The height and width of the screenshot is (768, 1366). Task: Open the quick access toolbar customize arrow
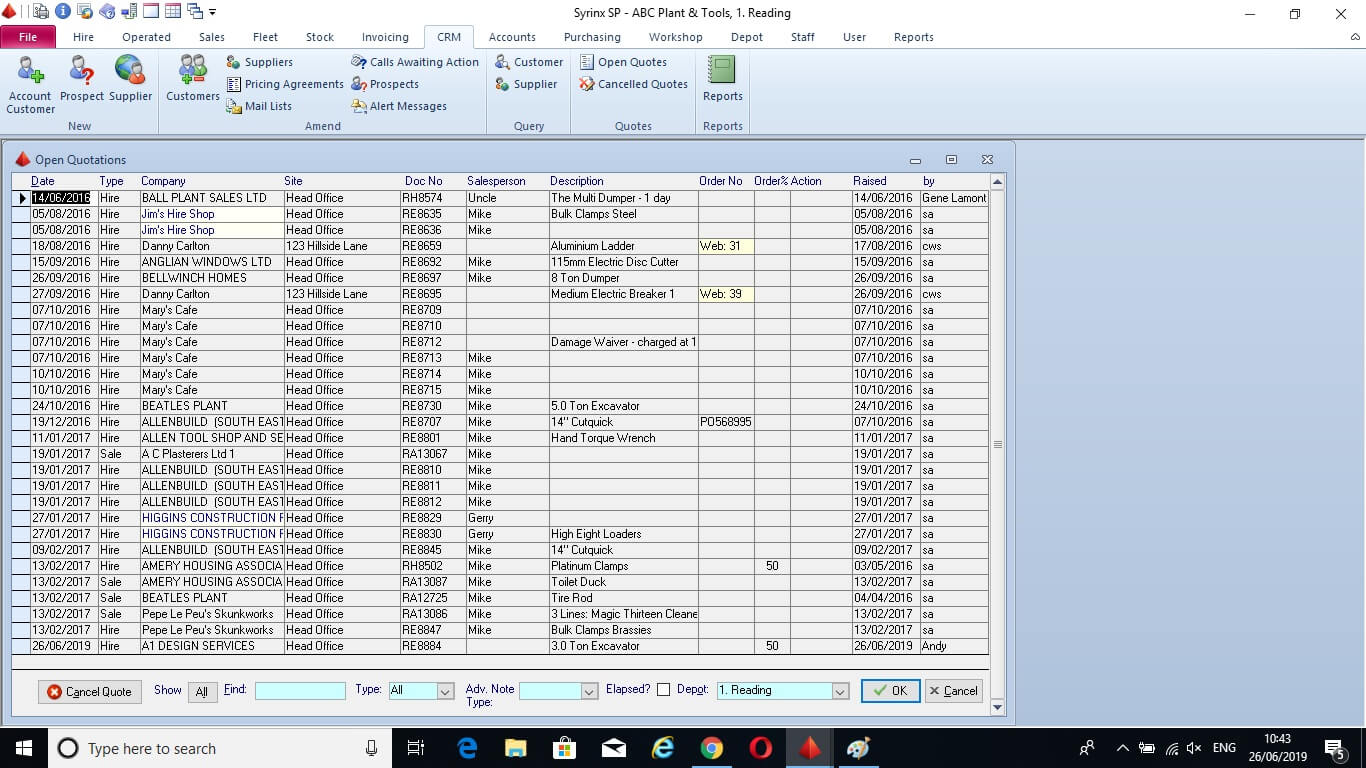[212, 13]
